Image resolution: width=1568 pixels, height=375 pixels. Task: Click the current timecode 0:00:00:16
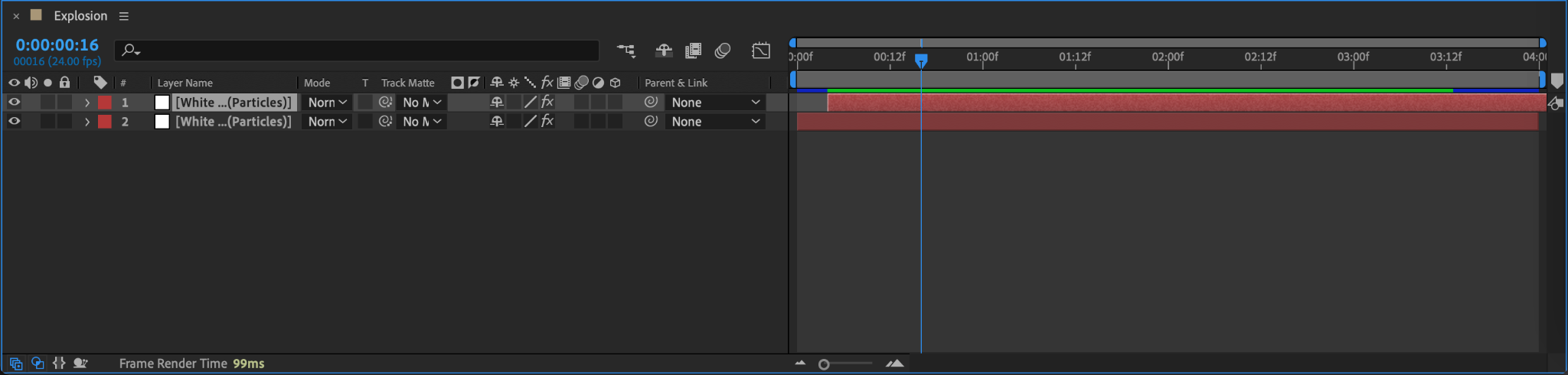coord(57,45)
